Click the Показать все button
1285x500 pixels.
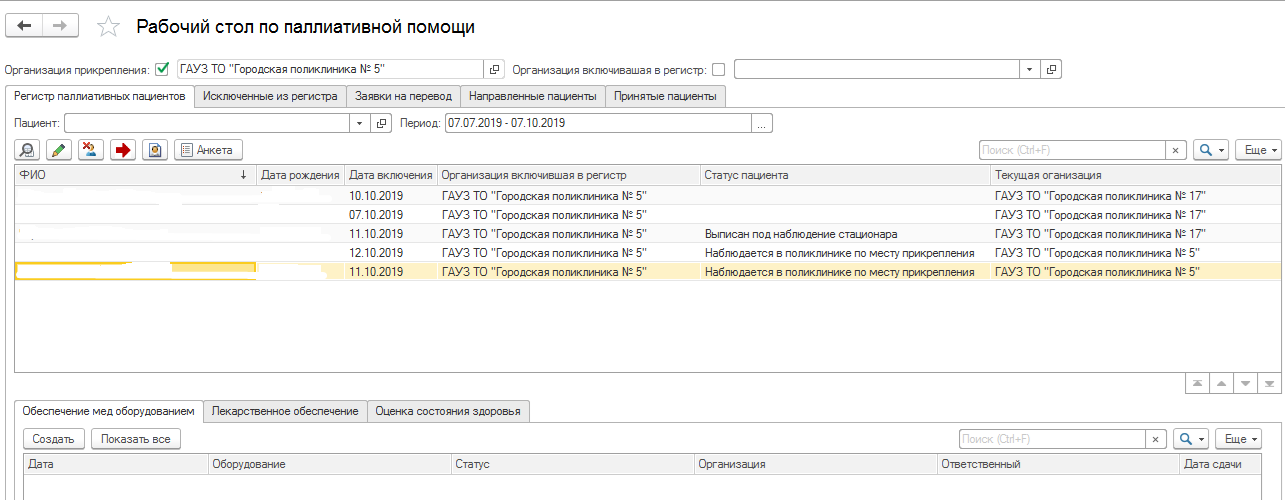click(x=136, y=438)
